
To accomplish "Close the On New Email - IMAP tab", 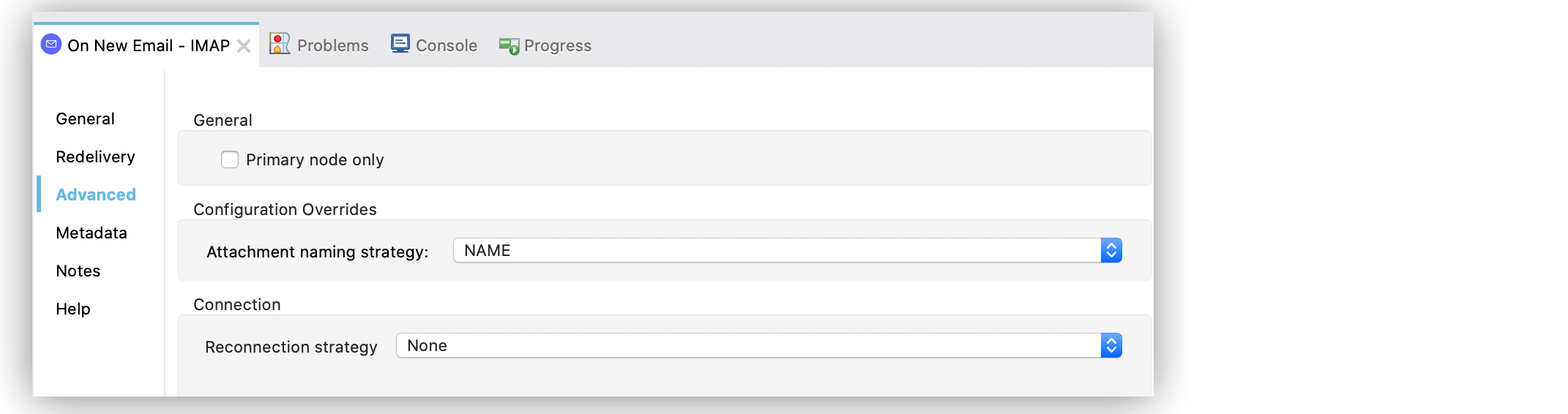I will 244,46.
